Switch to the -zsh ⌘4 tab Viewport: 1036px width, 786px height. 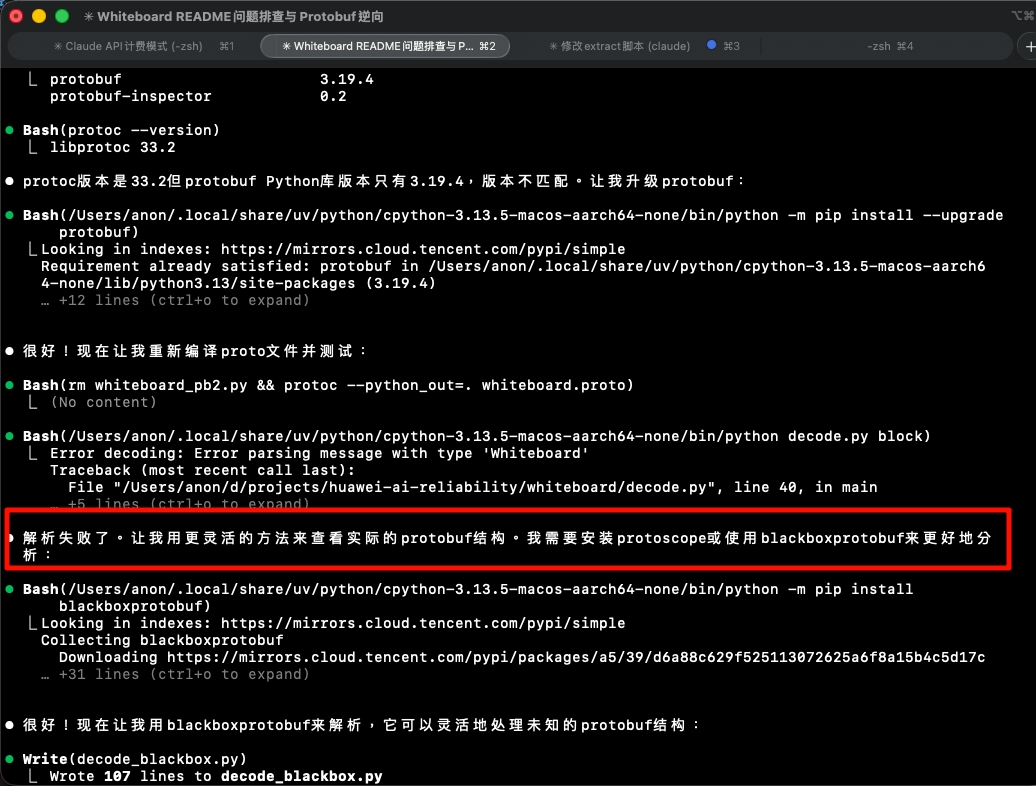[890, 46]
